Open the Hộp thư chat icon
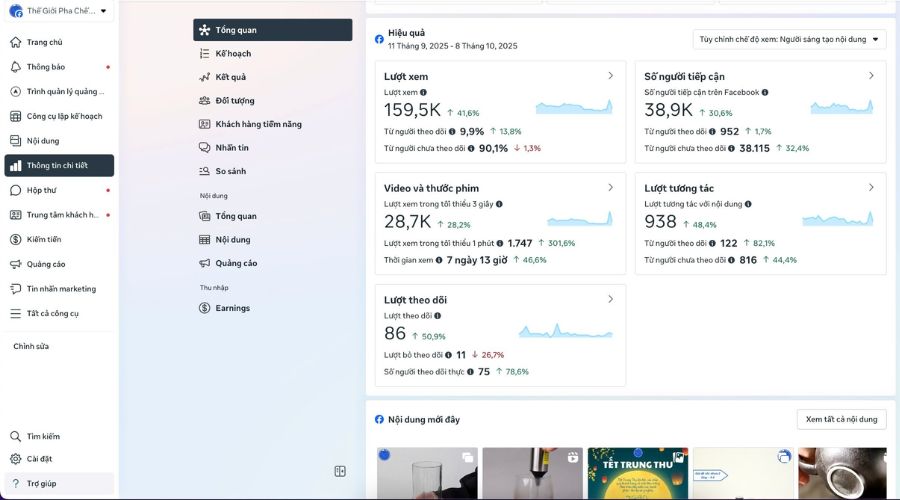The width and height of the screenshot is (900, 500). 15,190
